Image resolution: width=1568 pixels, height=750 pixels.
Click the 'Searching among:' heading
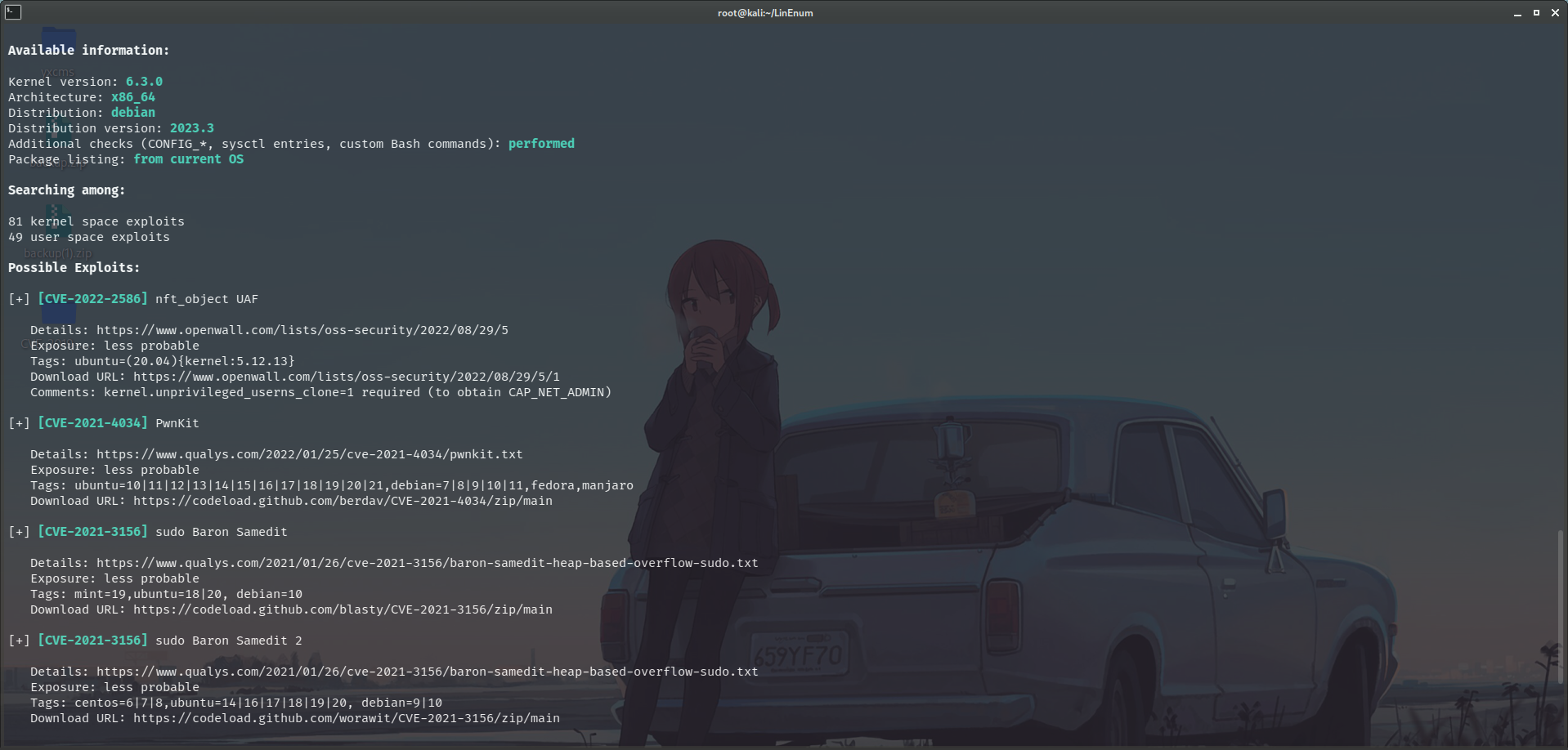tap(66, 190)
